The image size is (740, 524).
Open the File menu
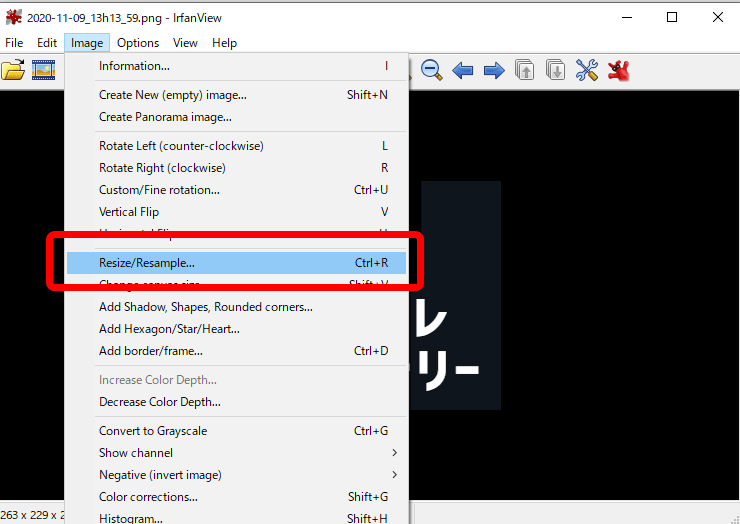pyautogui.click(x=14, y=43)
